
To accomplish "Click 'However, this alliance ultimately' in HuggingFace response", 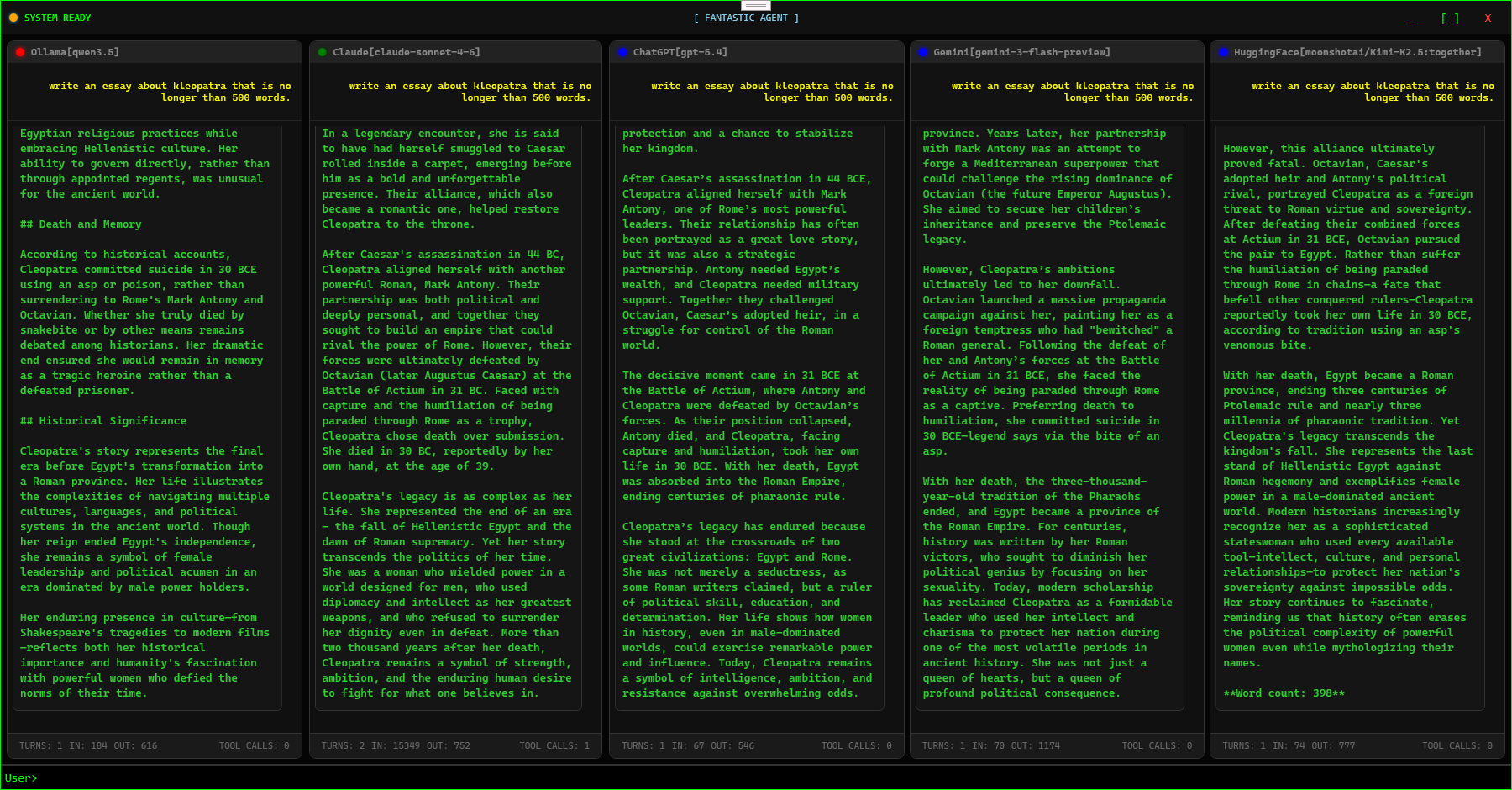I will pos(1329,149).
